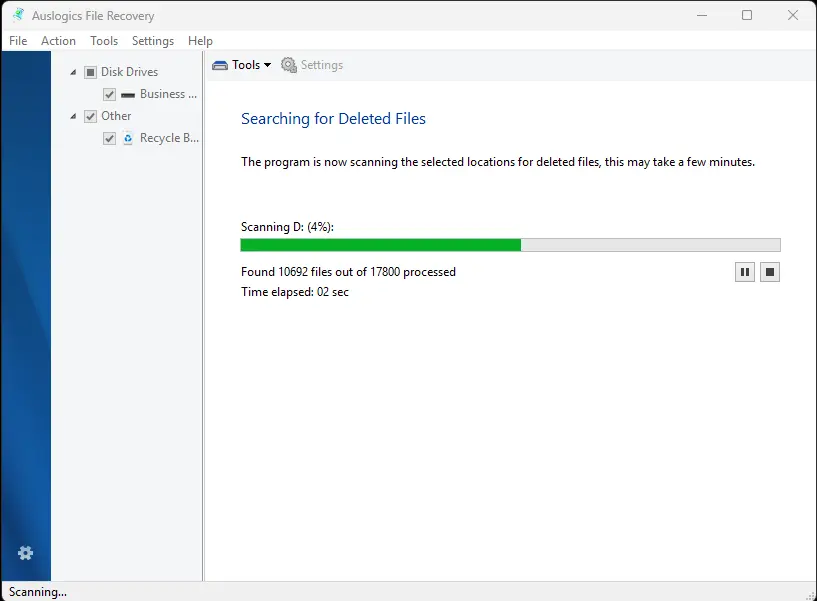Click the Settings button in the toolbar
Viewport: 817px width, 601px height.
coord(312,65)
